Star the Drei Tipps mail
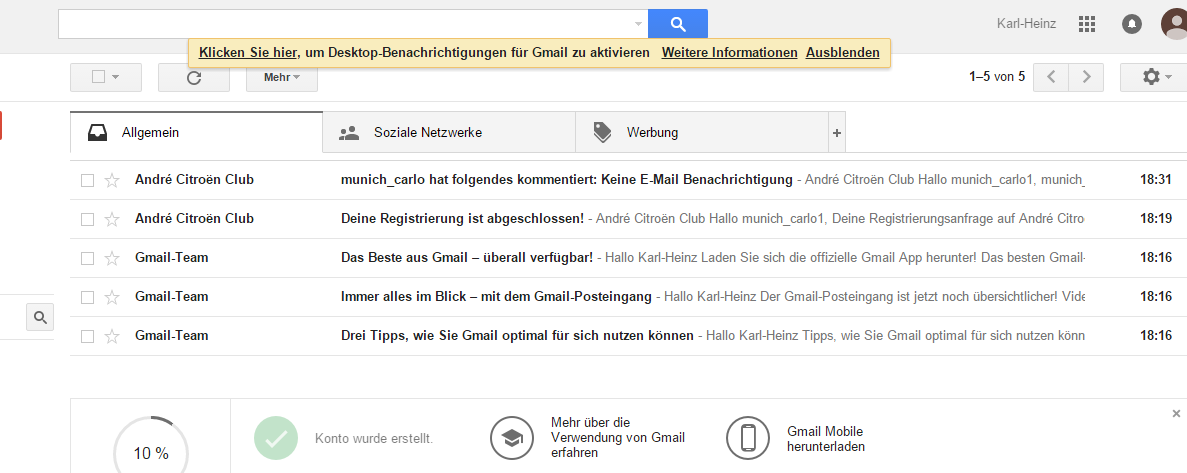 (x=112, y=336)
